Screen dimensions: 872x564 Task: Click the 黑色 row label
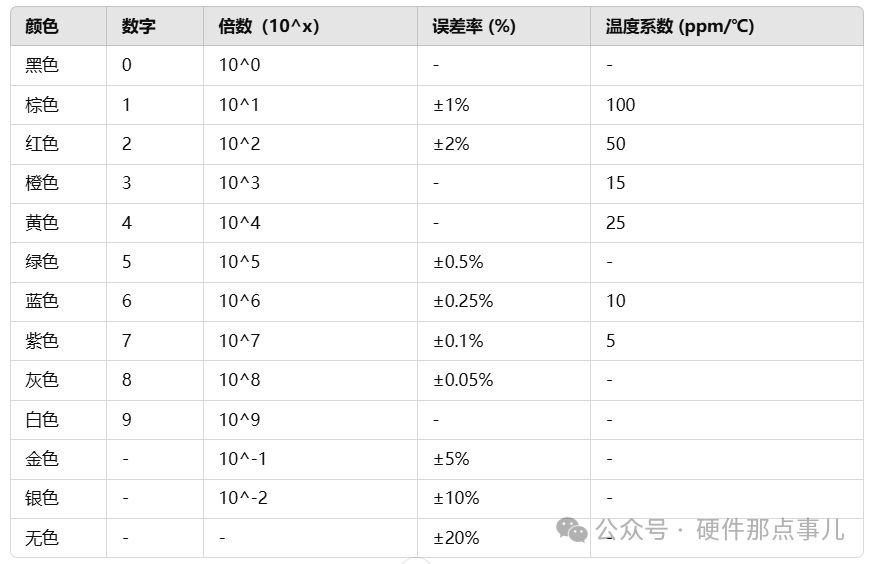[x=42, y=65]
